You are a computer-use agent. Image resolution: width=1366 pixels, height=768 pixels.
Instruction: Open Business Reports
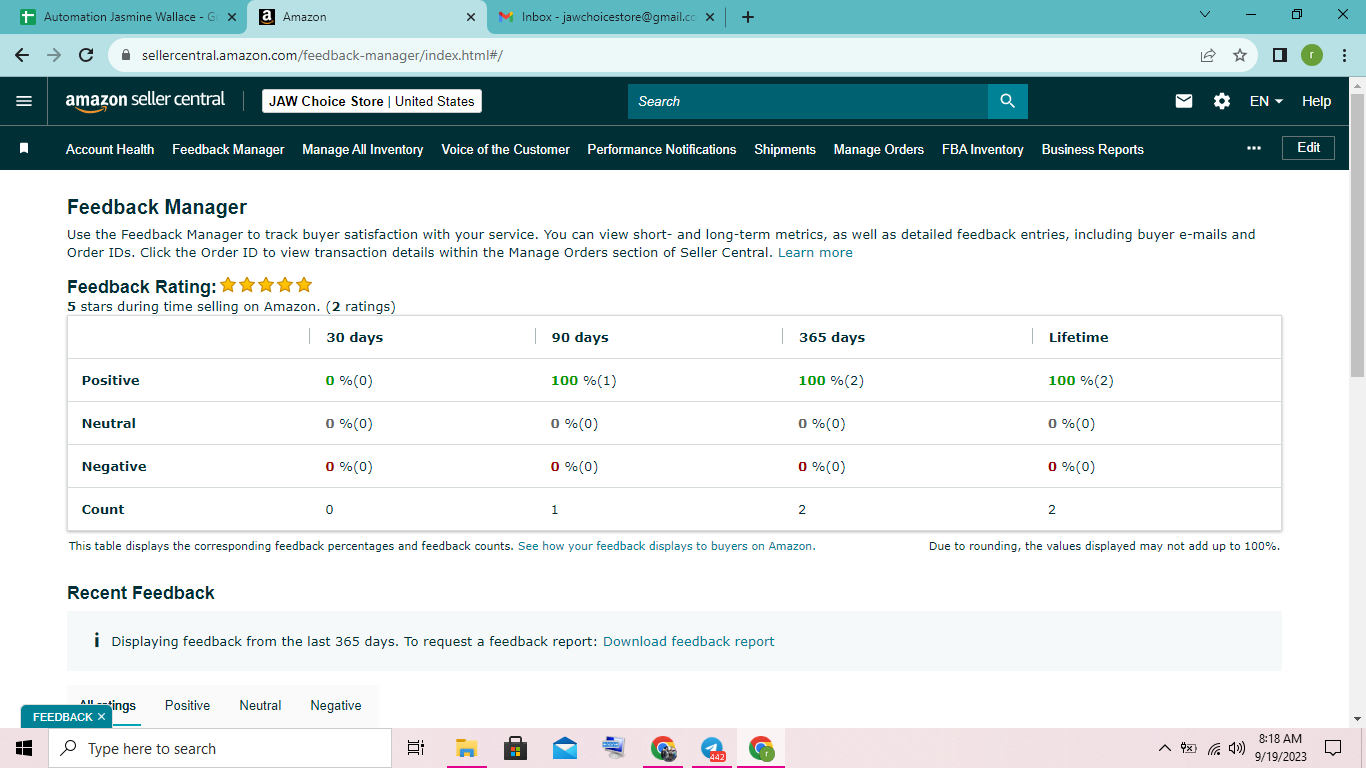point(1093,149)
